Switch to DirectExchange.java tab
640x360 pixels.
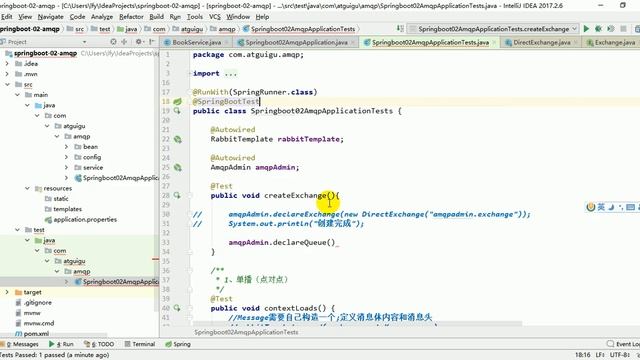point(542,42)
